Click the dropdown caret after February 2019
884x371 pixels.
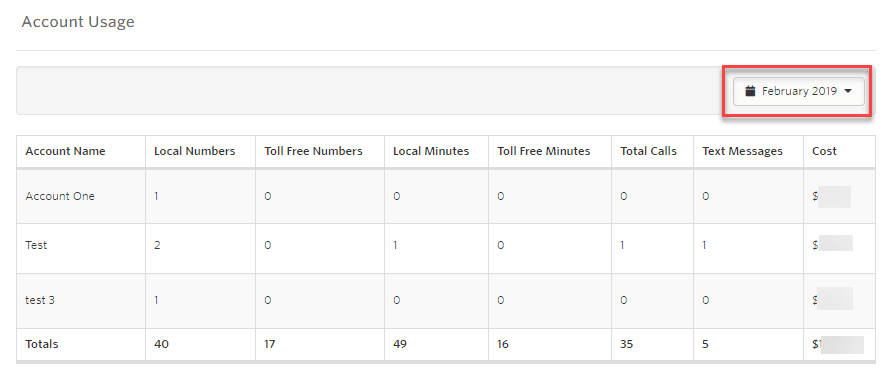(847, 91)
